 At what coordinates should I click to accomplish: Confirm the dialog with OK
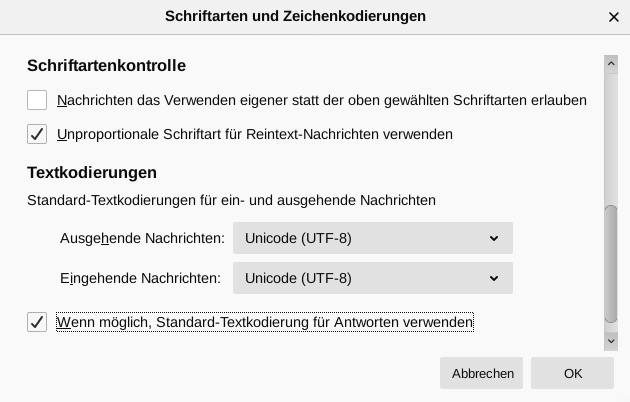(572, 373)
